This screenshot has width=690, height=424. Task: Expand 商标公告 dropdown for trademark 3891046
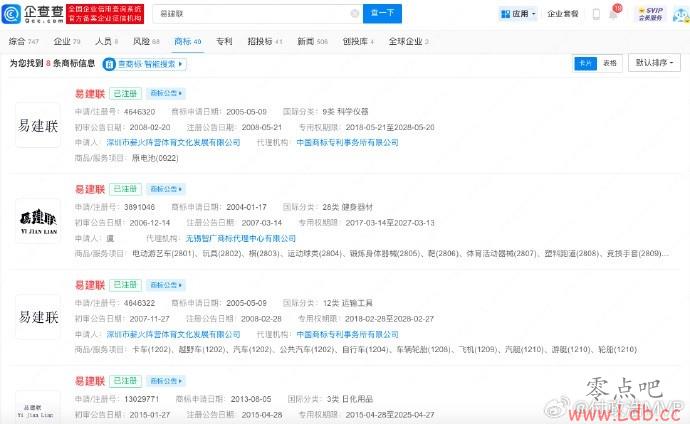(166, 189)
